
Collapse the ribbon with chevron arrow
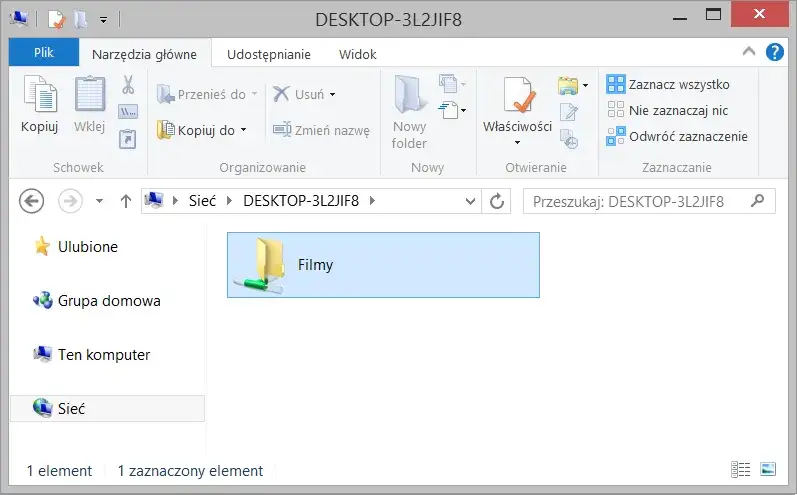749,51
